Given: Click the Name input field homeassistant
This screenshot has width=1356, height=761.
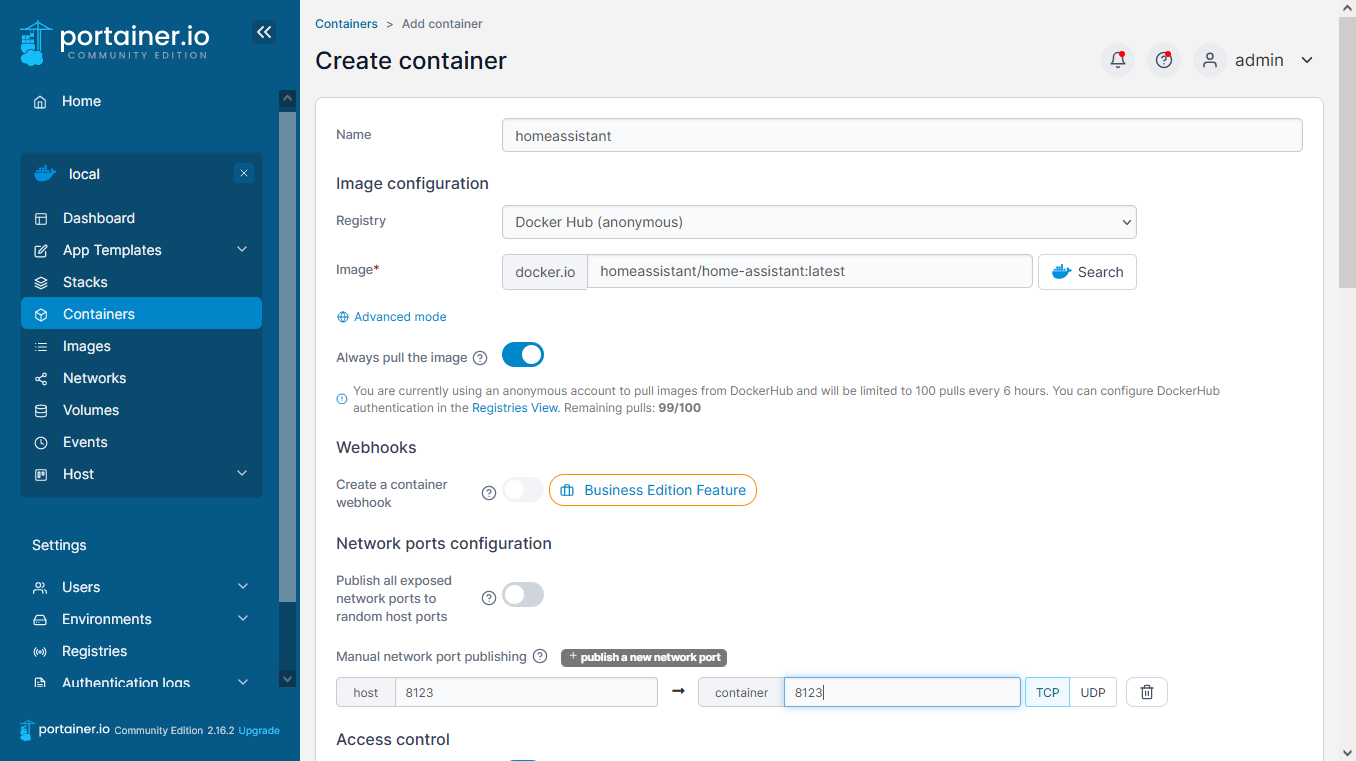Looking at the screenshot, I should pyautogui.click(x=902, y=135).
